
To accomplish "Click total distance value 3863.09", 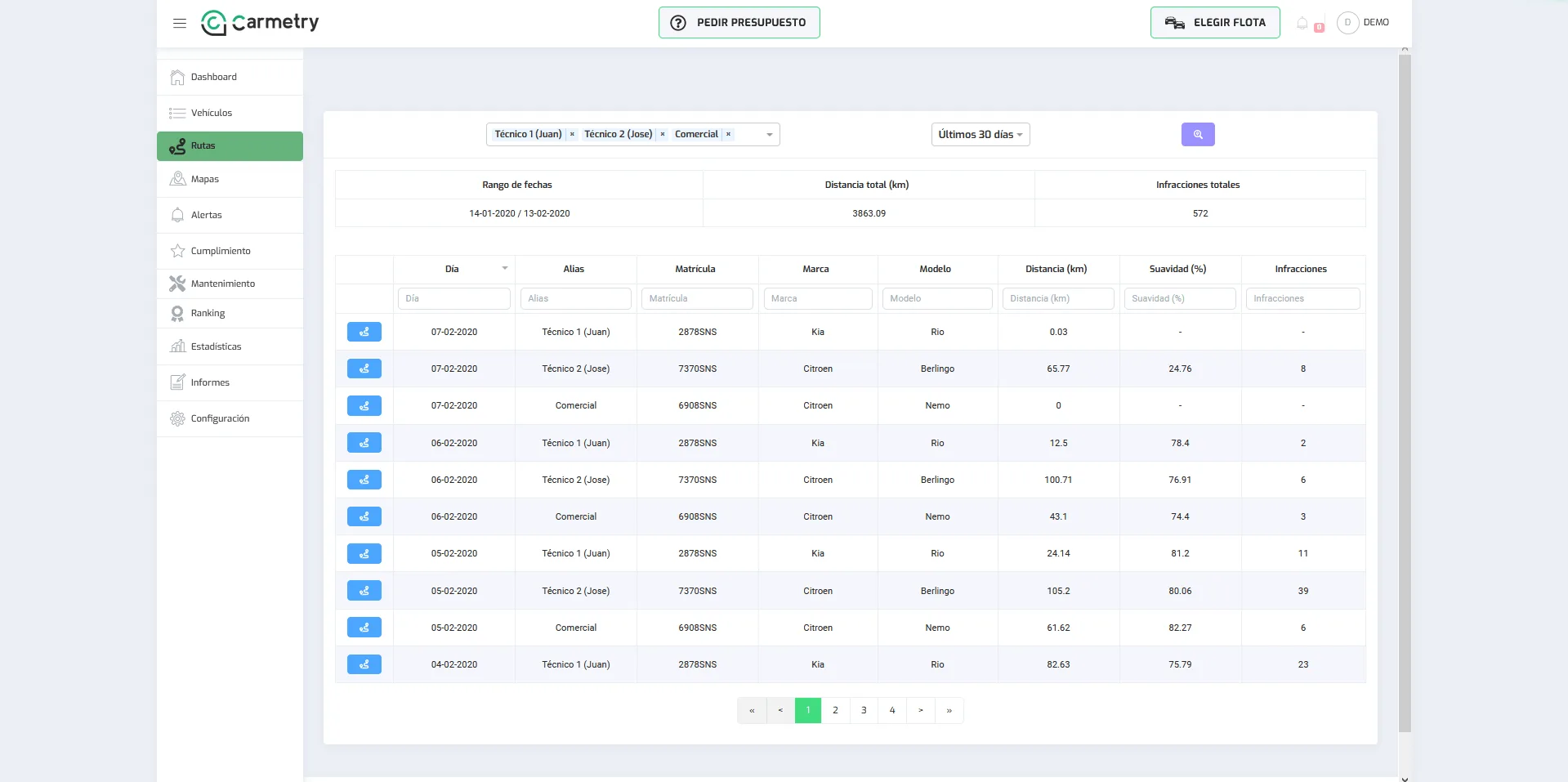I will [x=869, y=213].
